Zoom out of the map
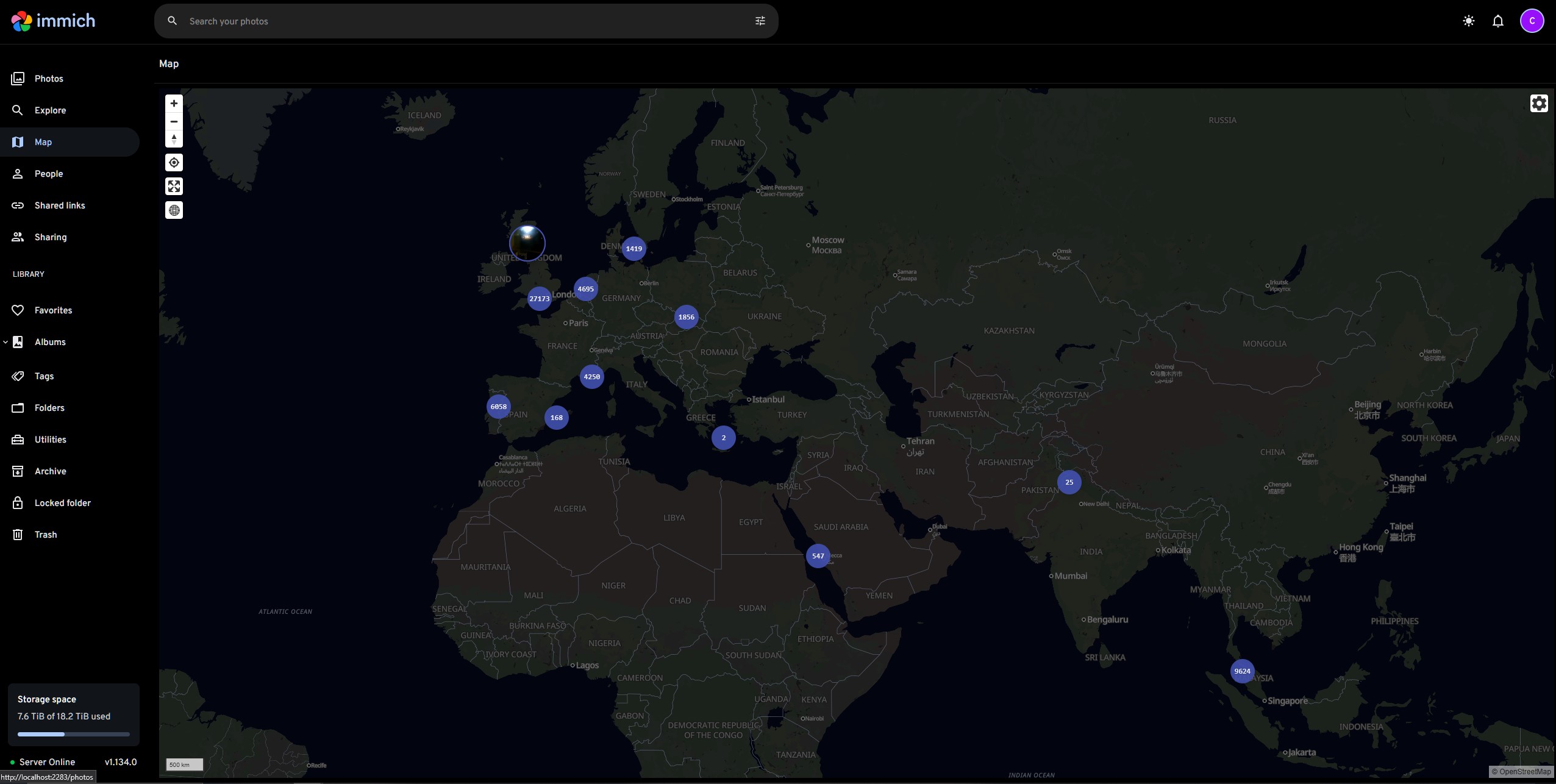The image size is (1556, 784). [174, 121]
